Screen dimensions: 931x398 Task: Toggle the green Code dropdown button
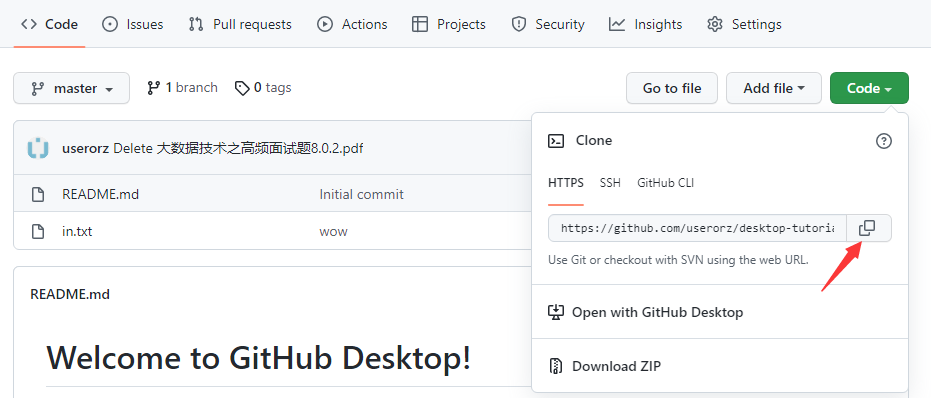869,88
